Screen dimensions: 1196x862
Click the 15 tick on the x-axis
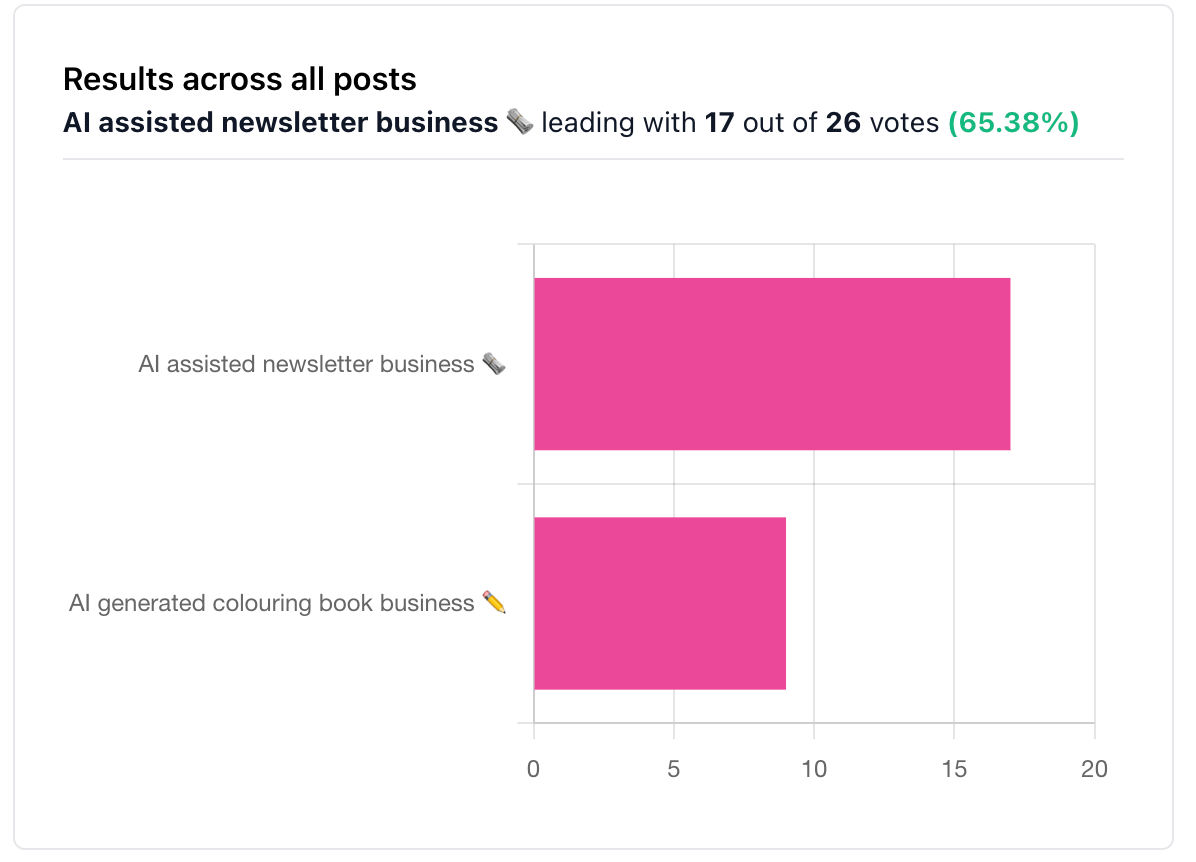(954, 769)
